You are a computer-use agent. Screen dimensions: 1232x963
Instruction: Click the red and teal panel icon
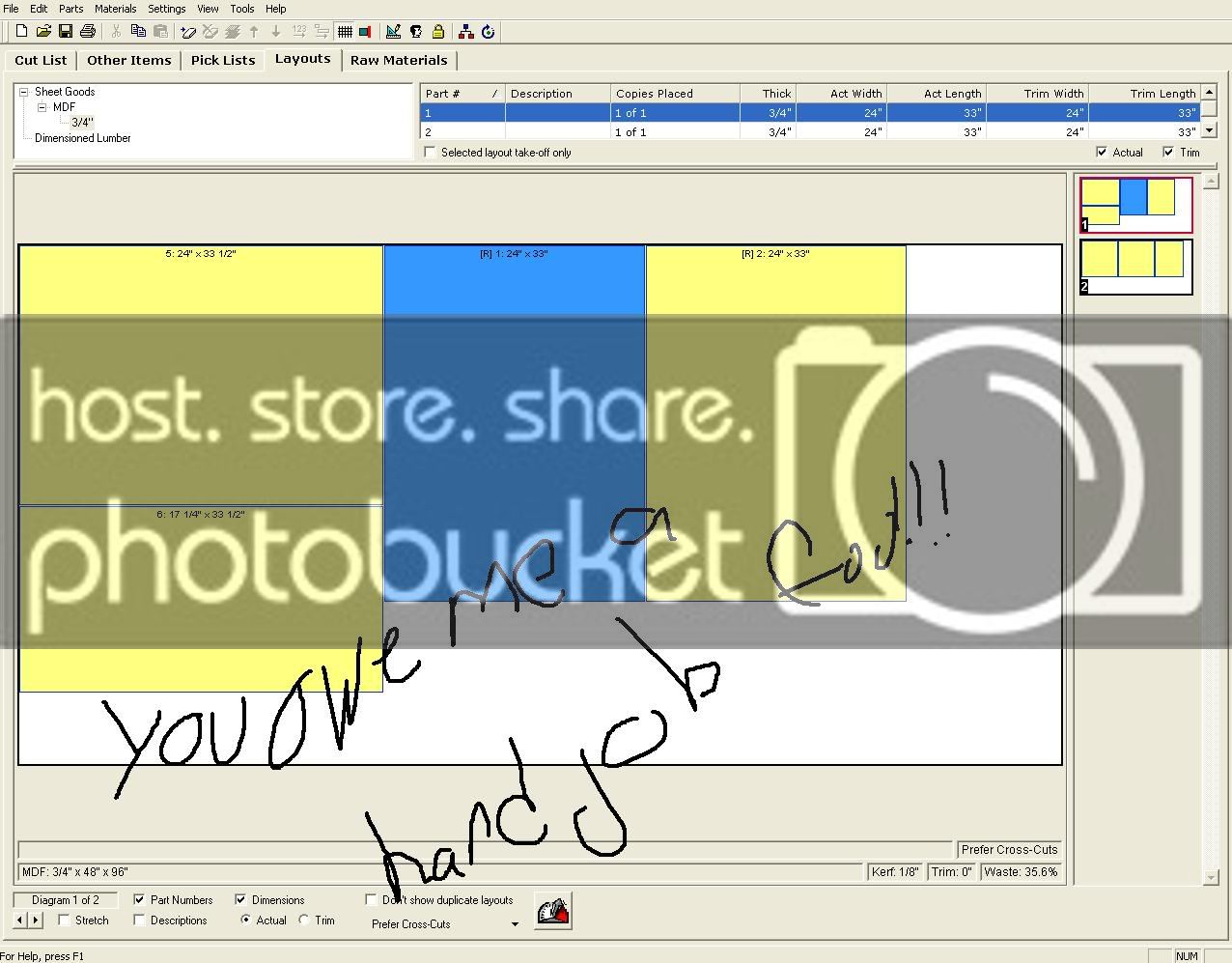365,32
